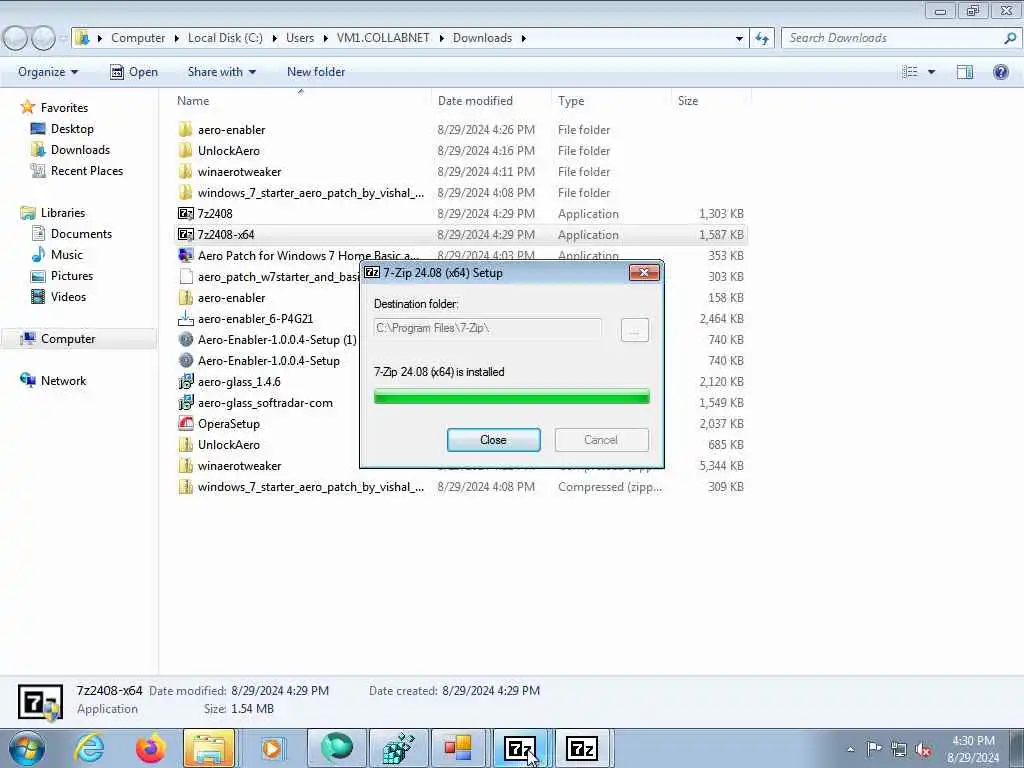The height and width of the screenshot is (768, 1024).
Task: Click the browse (...) button in Setup
Action: pyautogui.click(x=634, y=330)
